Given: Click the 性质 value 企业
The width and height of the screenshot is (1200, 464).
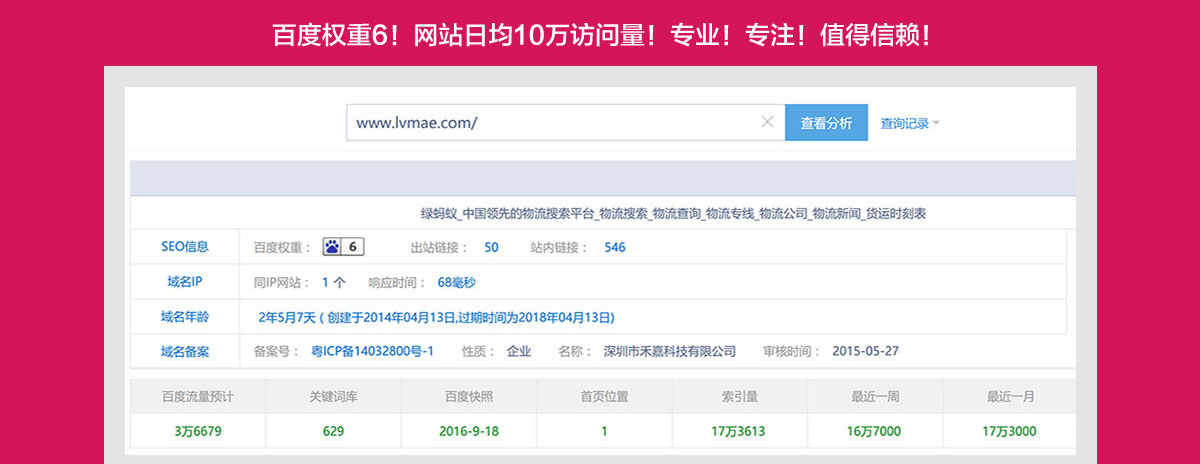Looking at the screenshot, I should coord(519,351).
